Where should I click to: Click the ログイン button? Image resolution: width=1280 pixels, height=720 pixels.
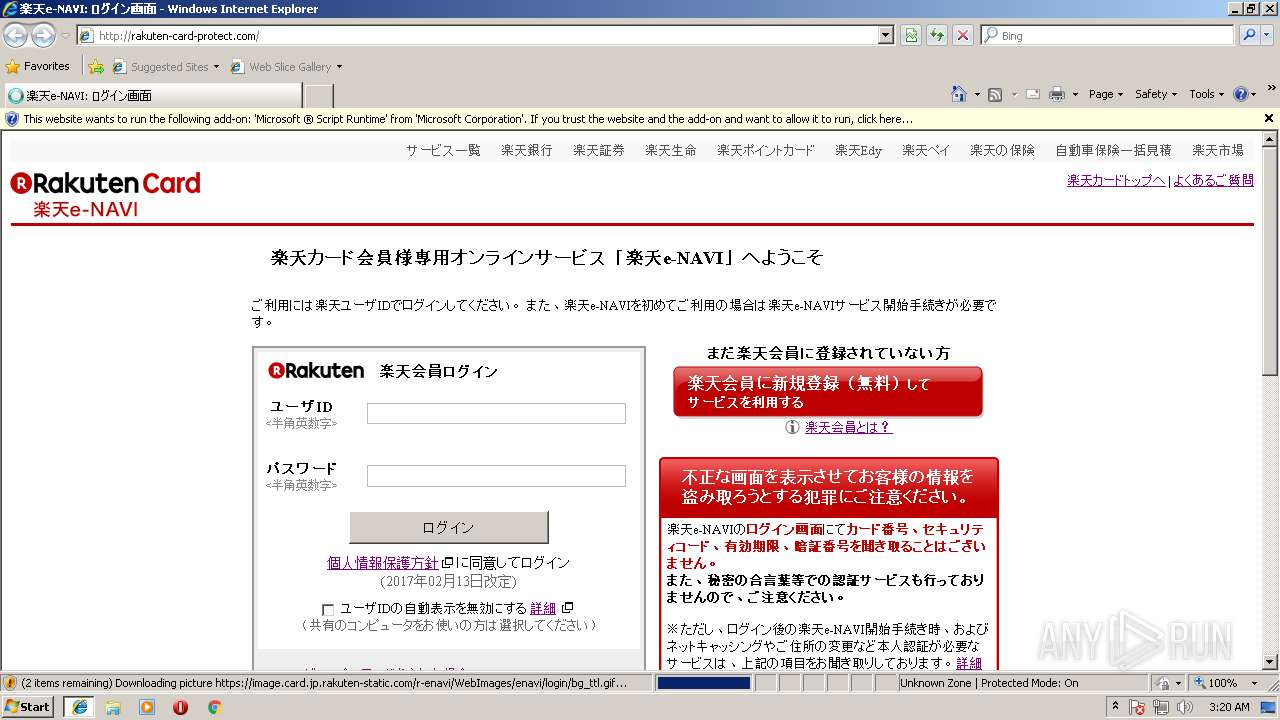pyautogui.click(x=449, y=527)
